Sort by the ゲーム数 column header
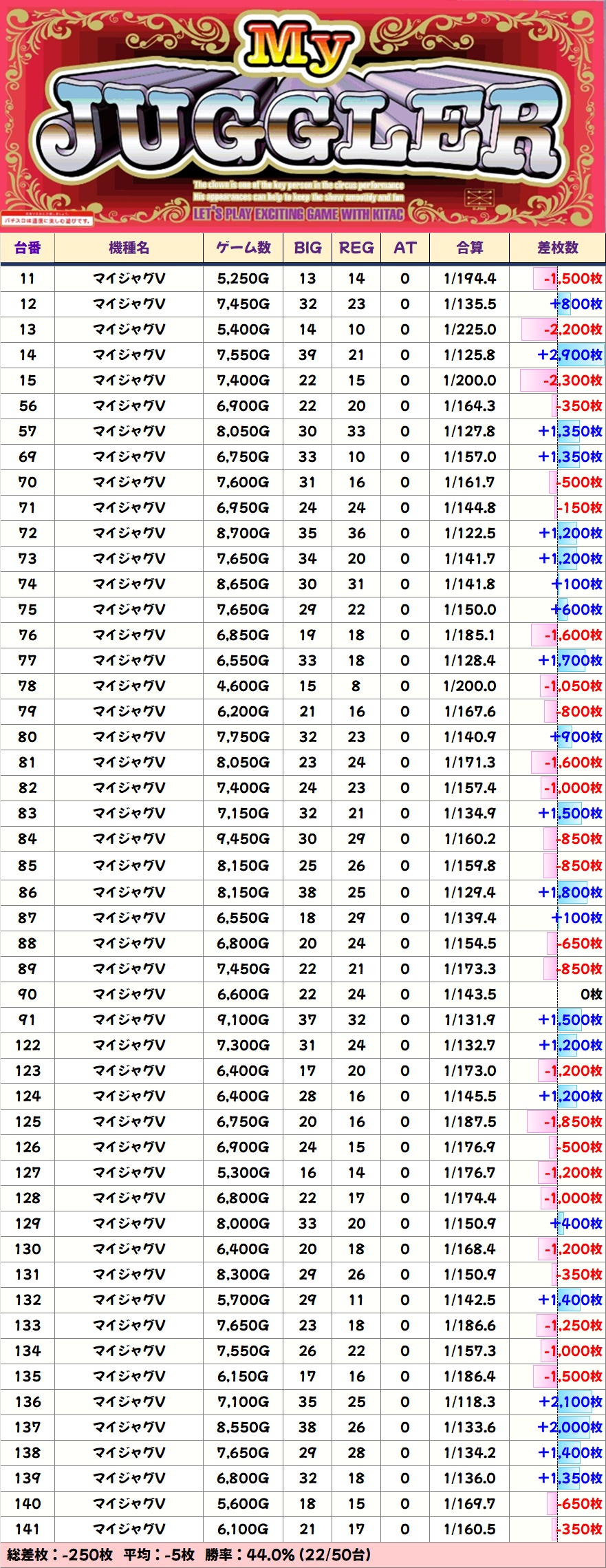The width and height of the screenshot is (606, 1568). click(243, 248)
